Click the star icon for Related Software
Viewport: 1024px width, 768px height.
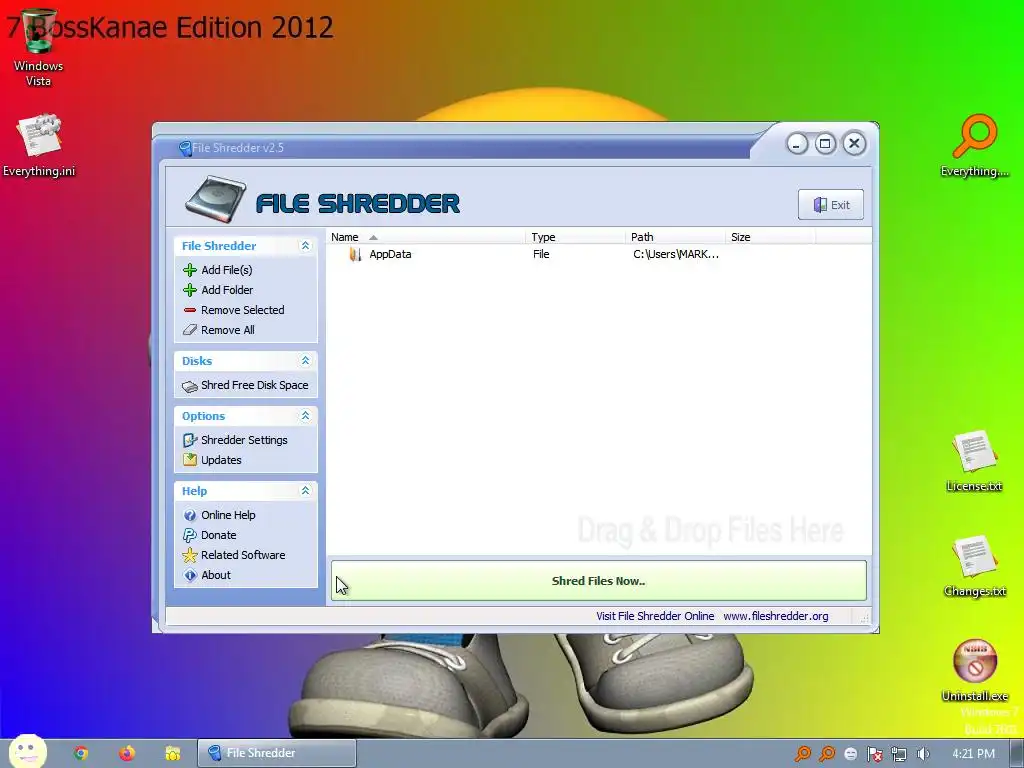click(190, 555)
